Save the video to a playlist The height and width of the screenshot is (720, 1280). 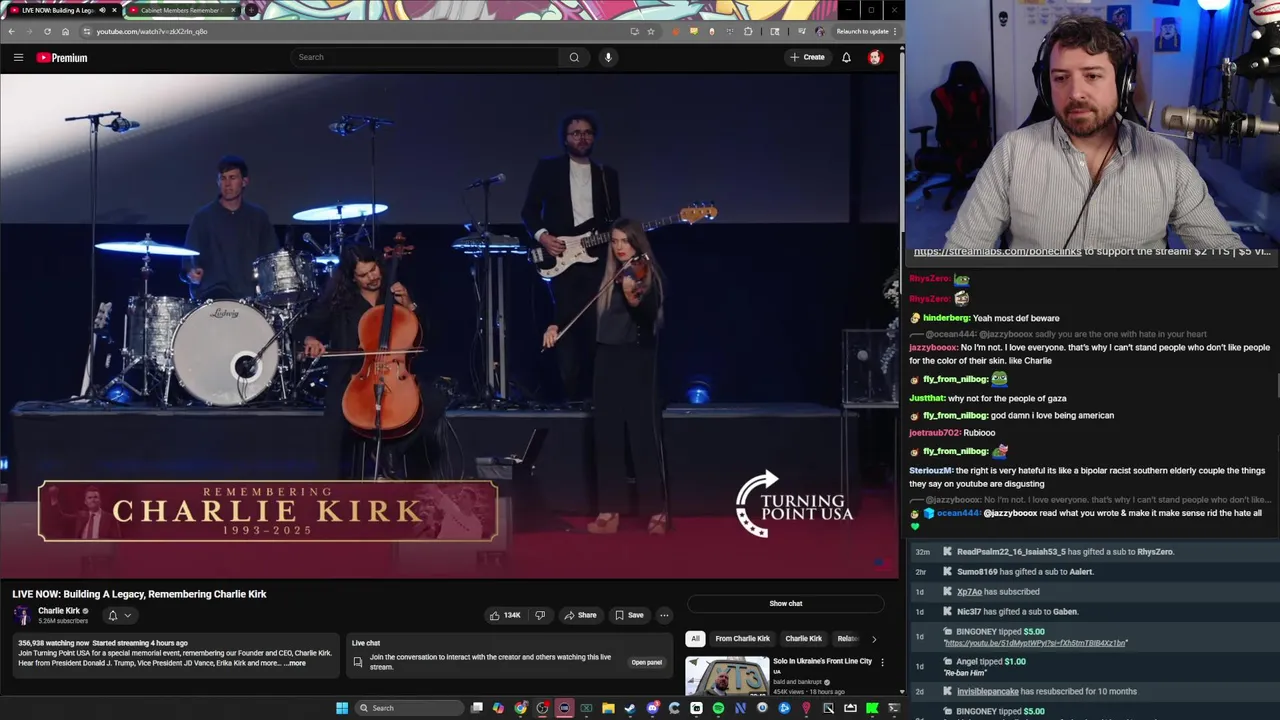tap(629, 615)
